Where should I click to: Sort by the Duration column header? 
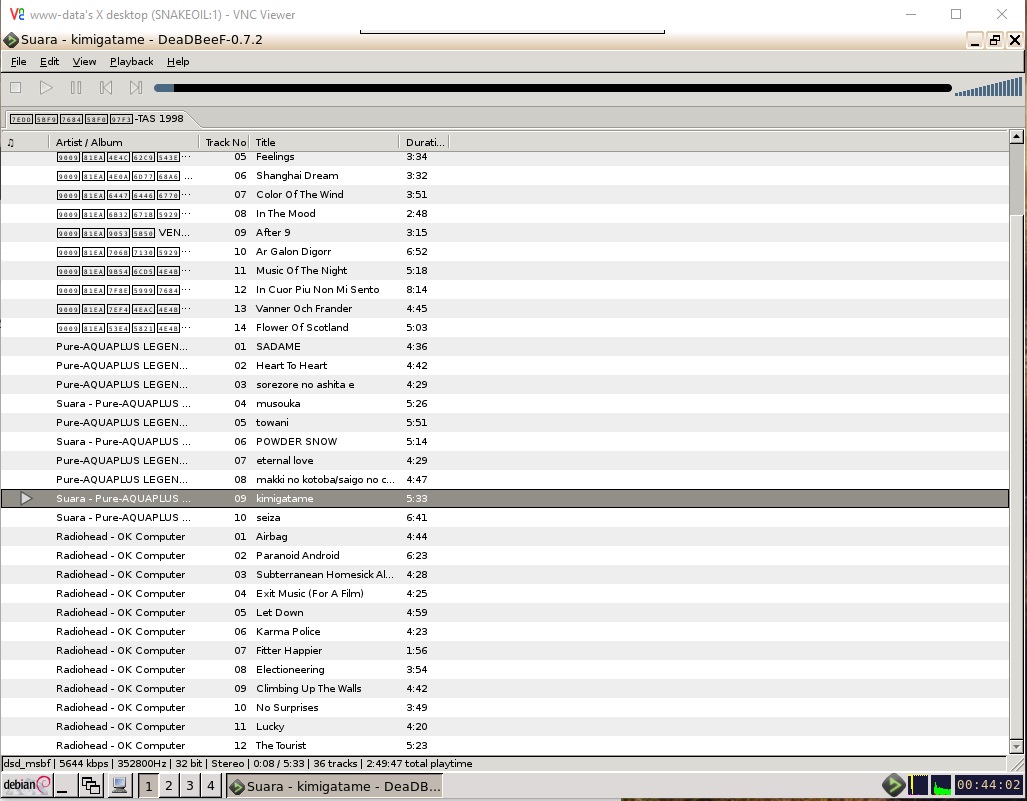point(424,142)
